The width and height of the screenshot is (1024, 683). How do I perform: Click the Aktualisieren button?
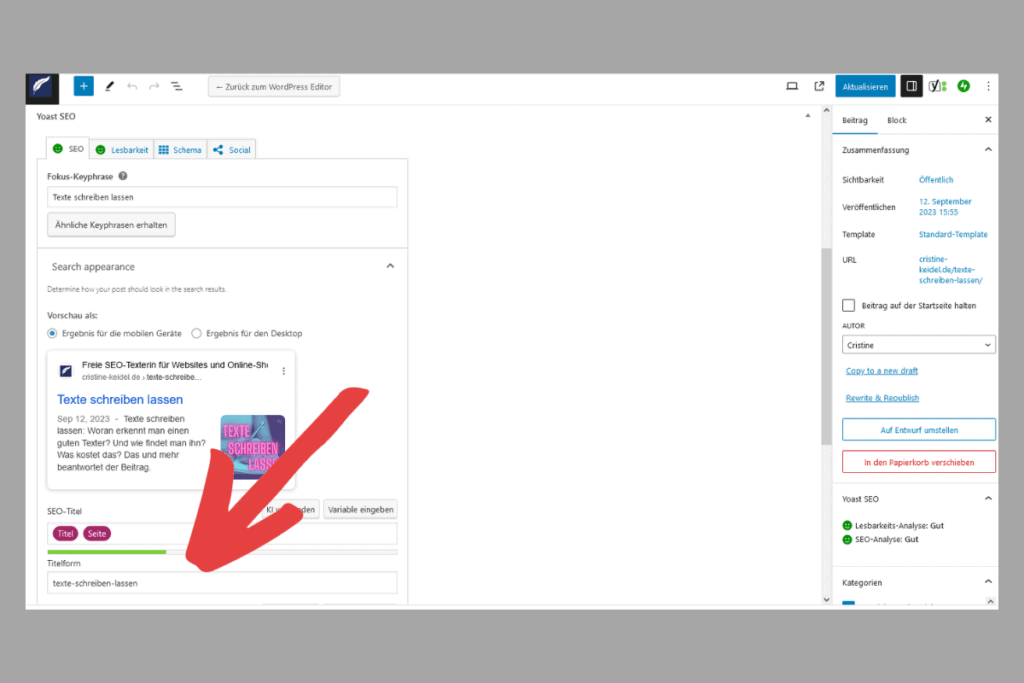pyautogui.click(x=865, y=86)
